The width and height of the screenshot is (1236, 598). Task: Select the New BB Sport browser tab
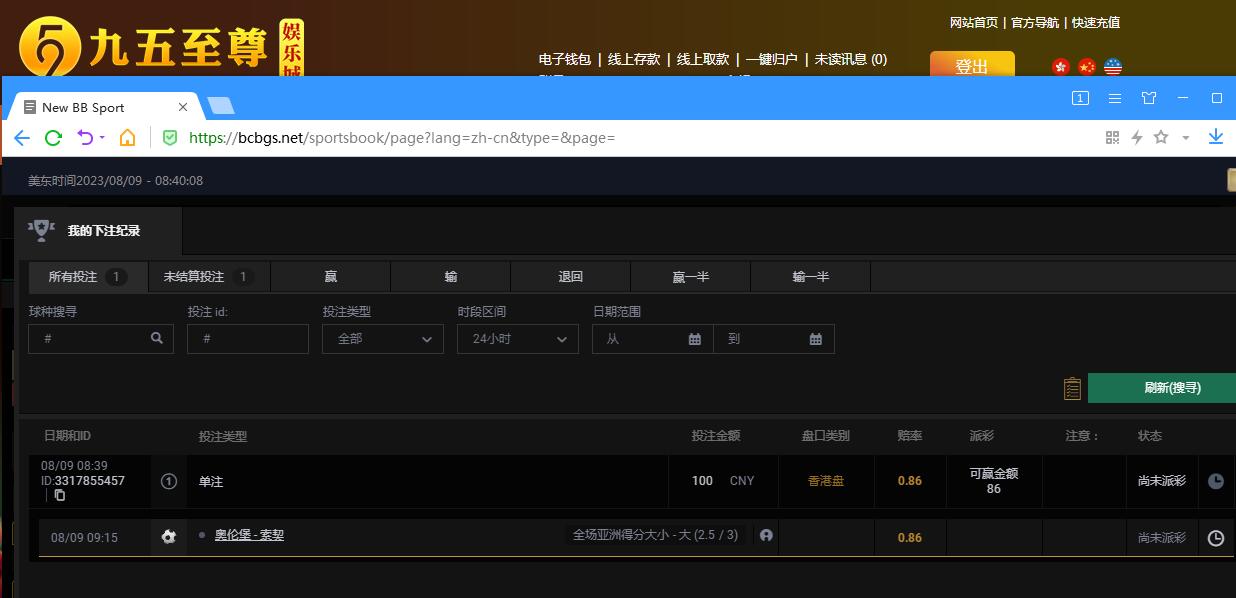pyautogui.click(x=105, y=107)
